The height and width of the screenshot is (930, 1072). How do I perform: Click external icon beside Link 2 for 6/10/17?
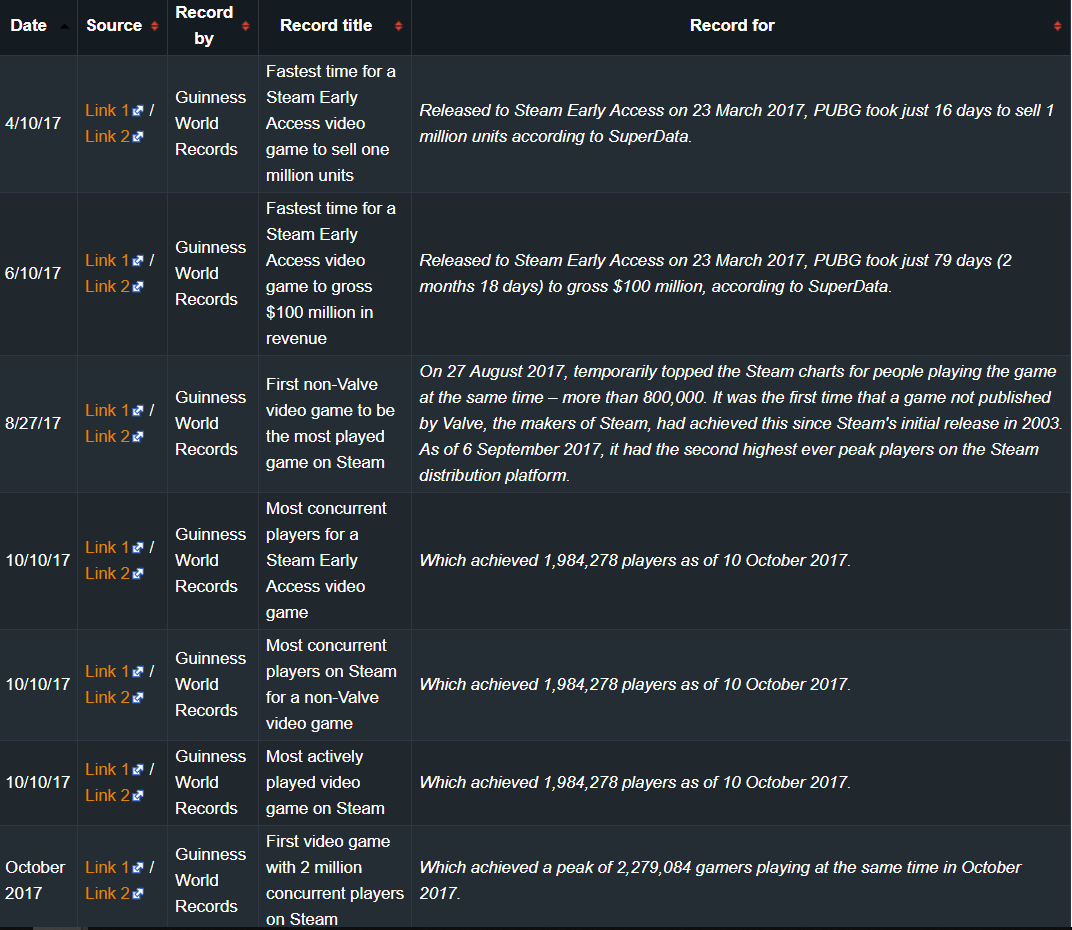[x=137, y=287]
